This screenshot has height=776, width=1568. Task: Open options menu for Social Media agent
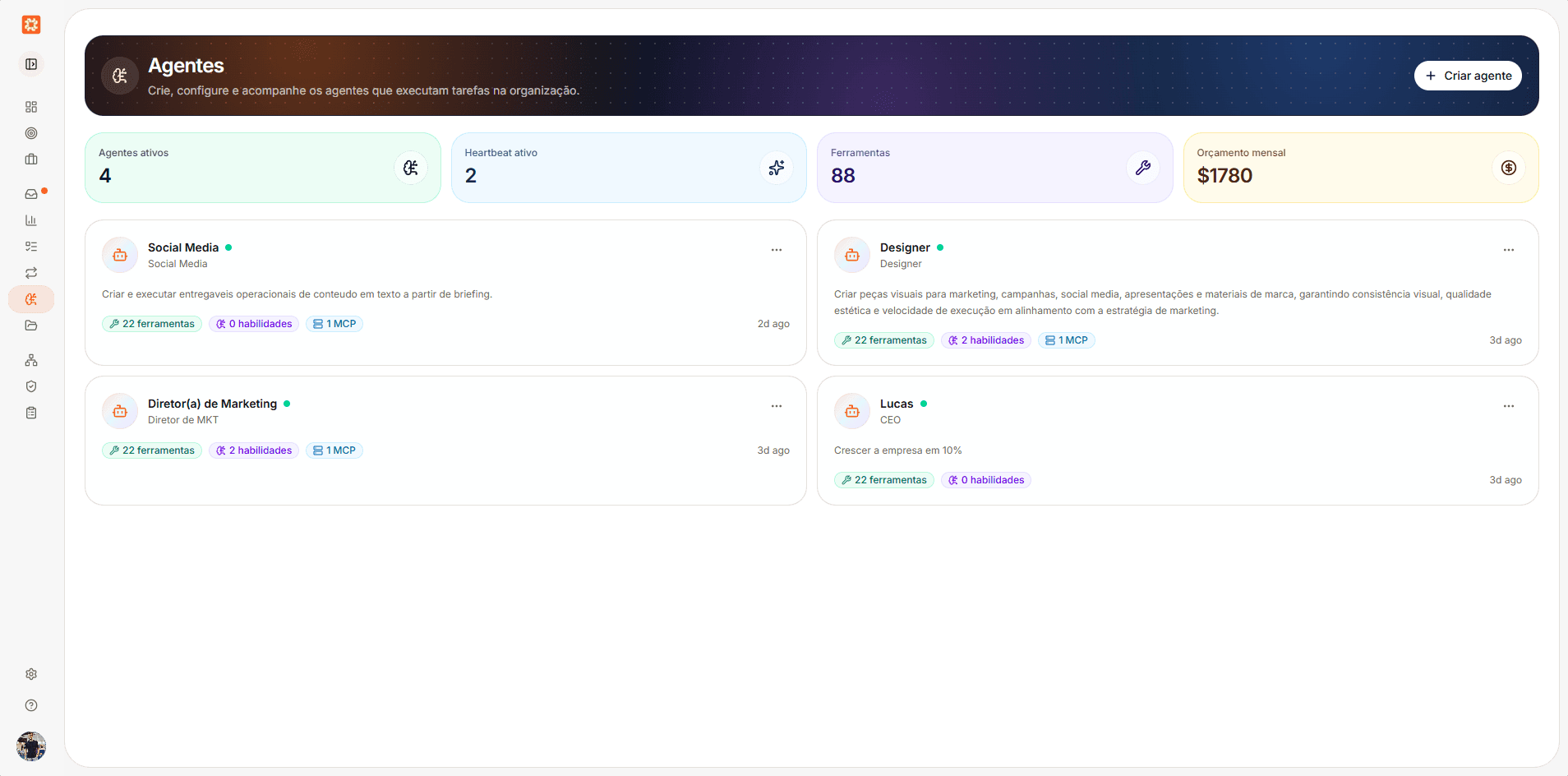click(x=777, y=250)
